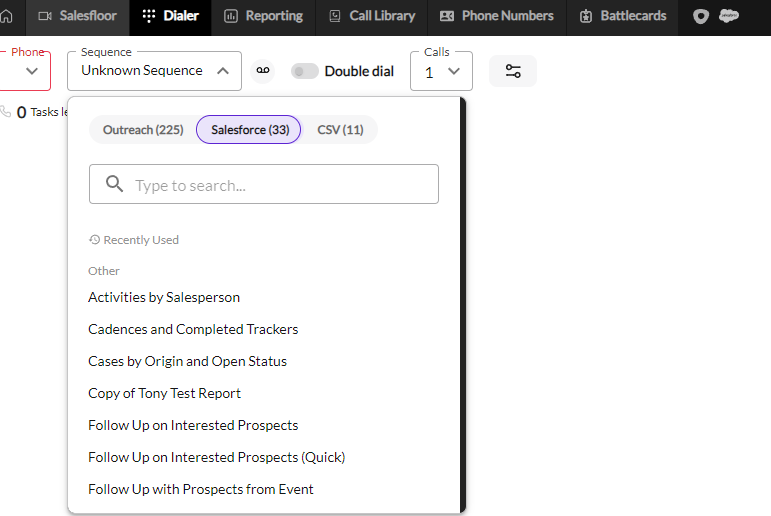The height and width of the screenshot is (516, 771).
Task: Focus the Type to search field
Action: (264, 184)
